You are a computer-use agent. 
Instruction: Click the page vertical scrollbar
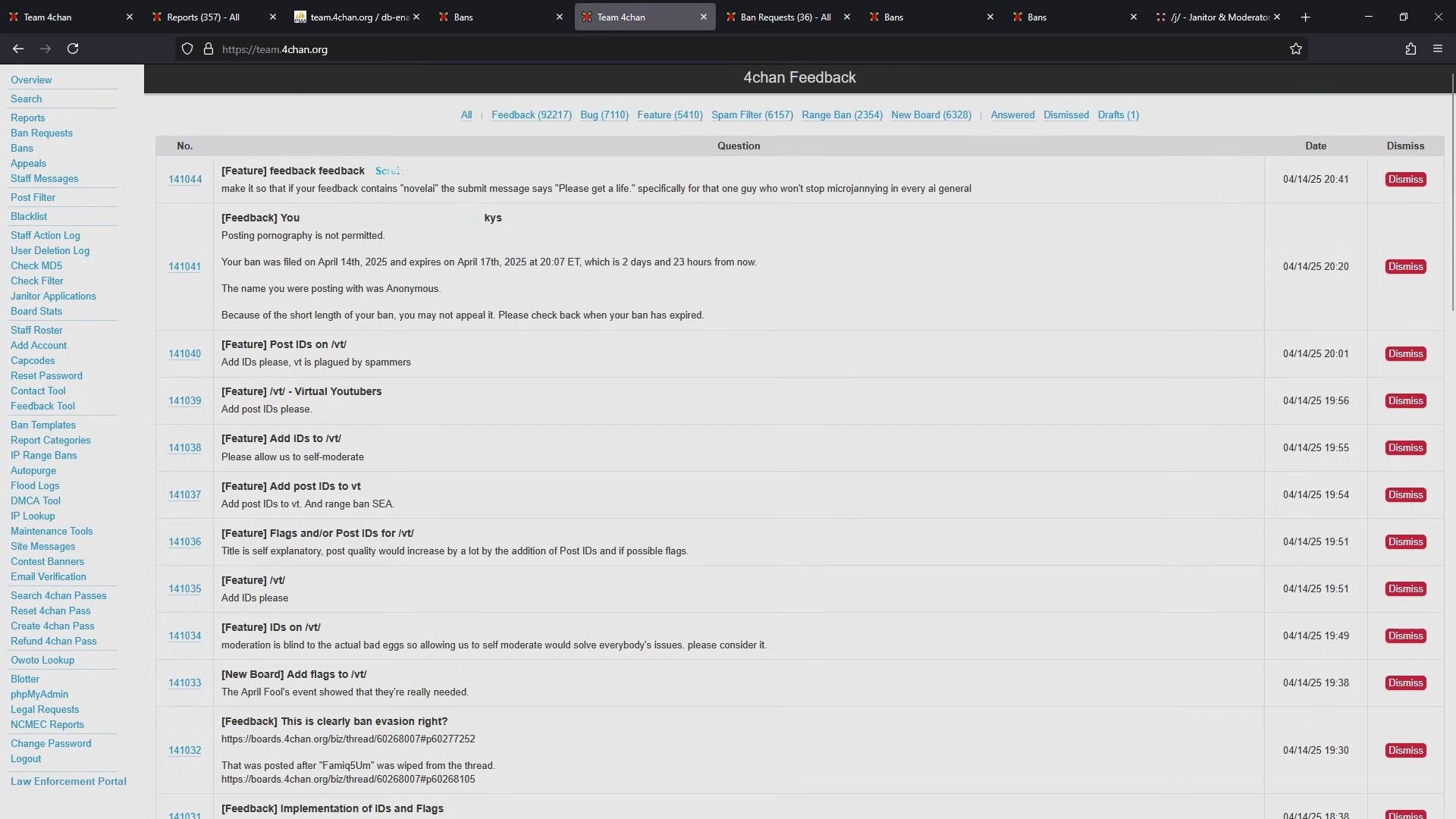pos(1452,190)
